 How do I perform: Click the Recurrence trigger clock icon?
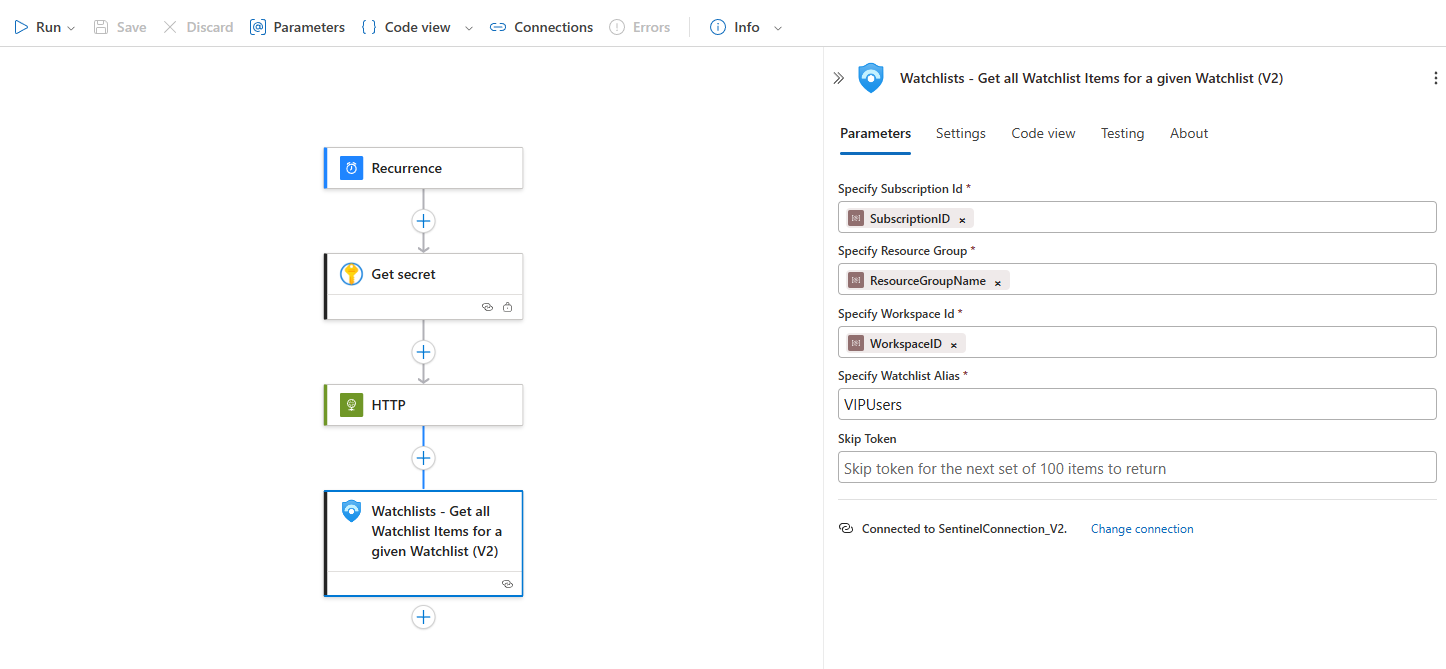coord(351,168)
